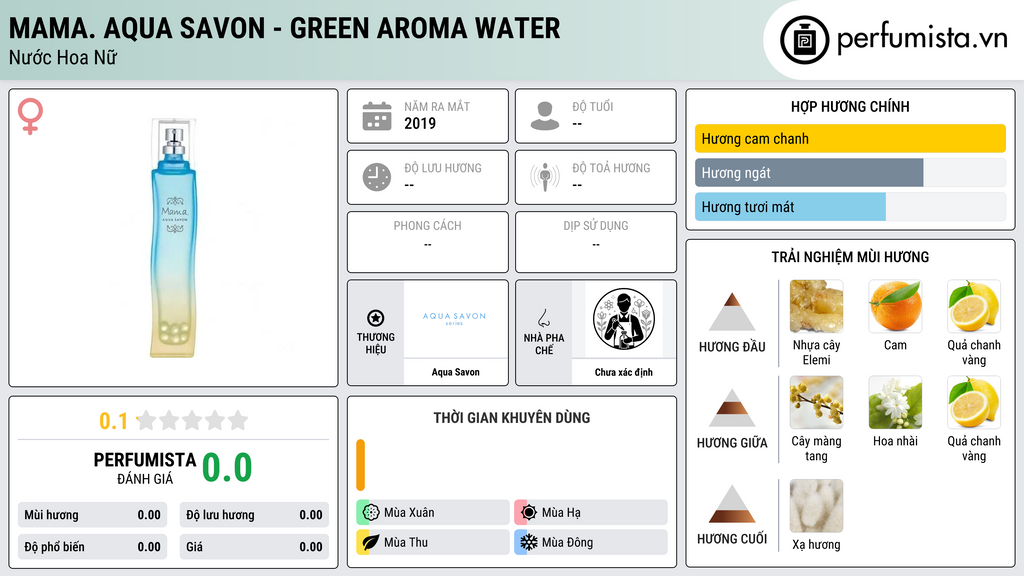Click the Mùa Xuân season label
1024x576 pixels.
tap(409, 513)
